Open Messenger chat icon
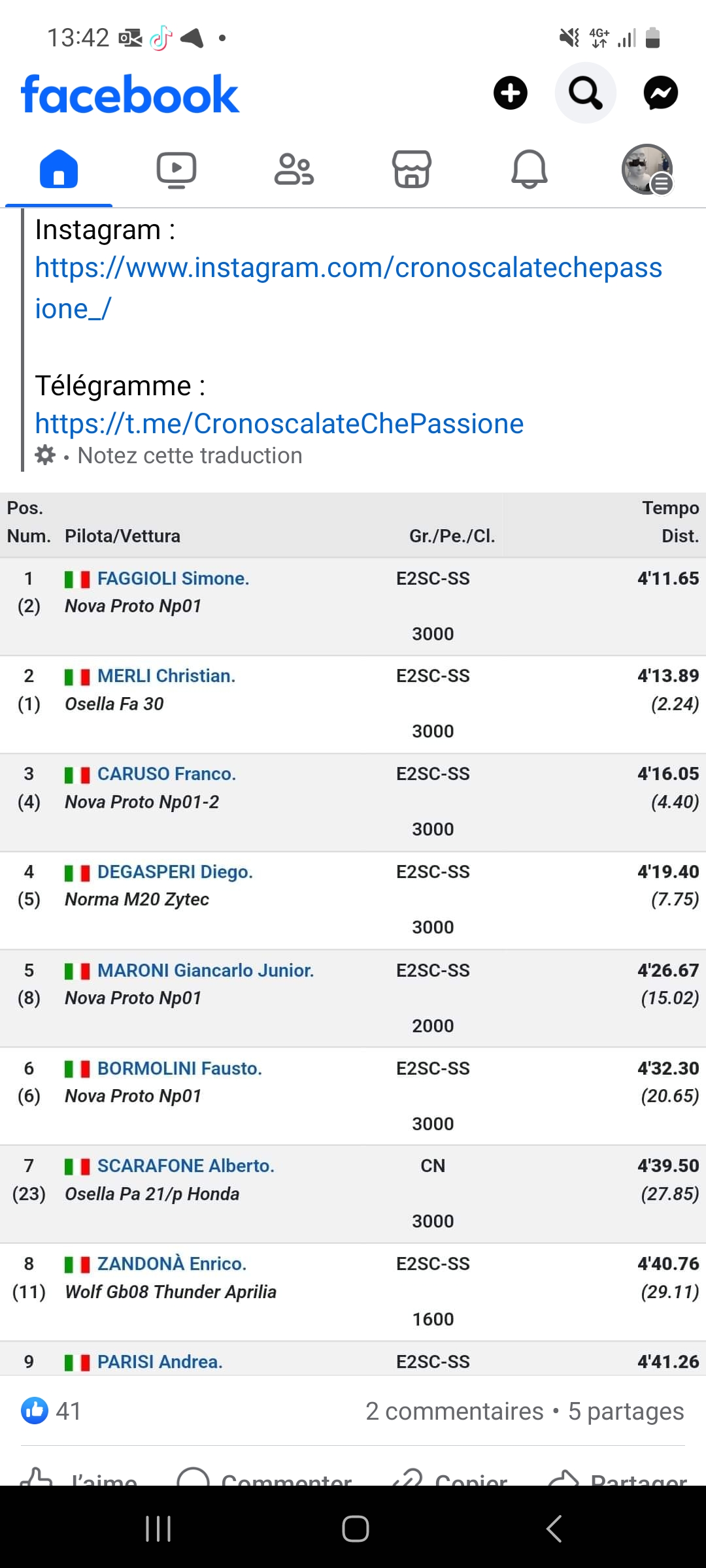This screenshot has width=706, height=1568. pos(660,93)
